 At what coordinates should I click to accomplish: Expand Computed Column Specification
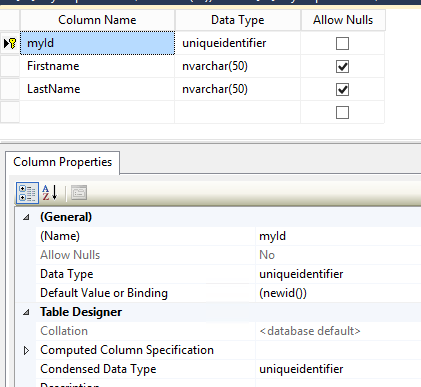click(26, 350)
